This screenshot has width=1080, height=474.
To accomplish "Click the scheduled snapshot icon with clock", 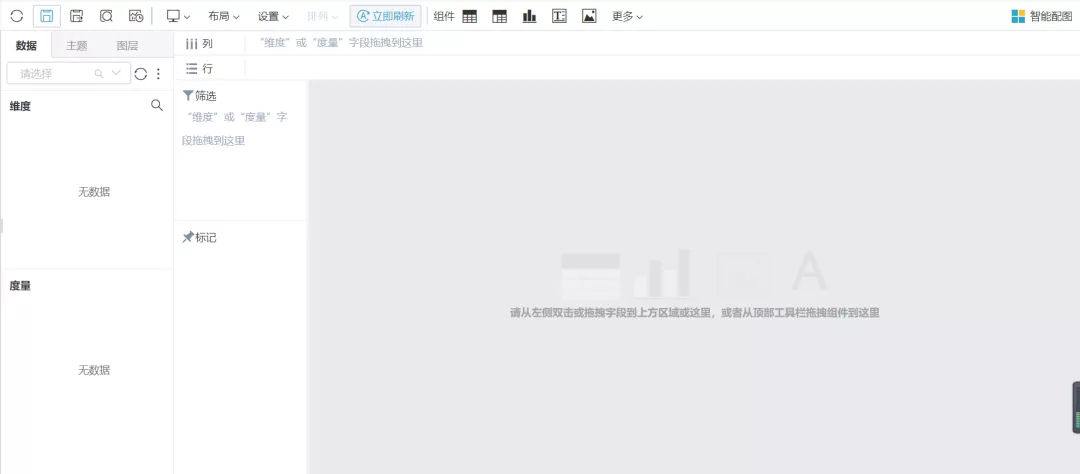I will click(x=136, y=16).
